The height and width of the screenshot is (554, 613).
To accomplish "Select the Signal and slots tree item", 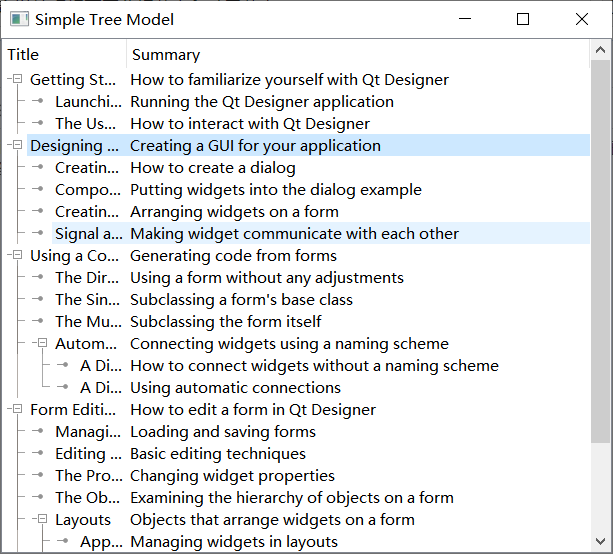I will [89, 233].
